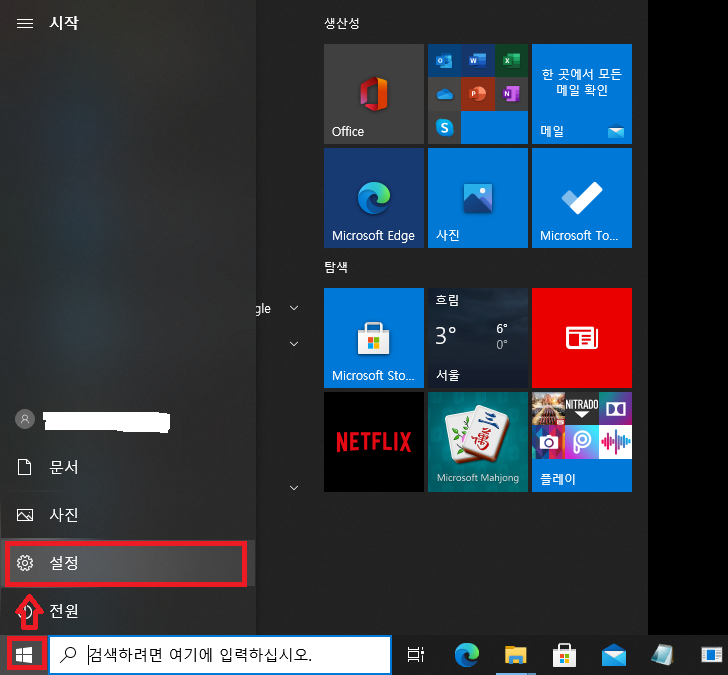Viewport: 728px width, 675px height.
Task: Open 설정 settings from the Start sidebar
Action: [127, 563]
